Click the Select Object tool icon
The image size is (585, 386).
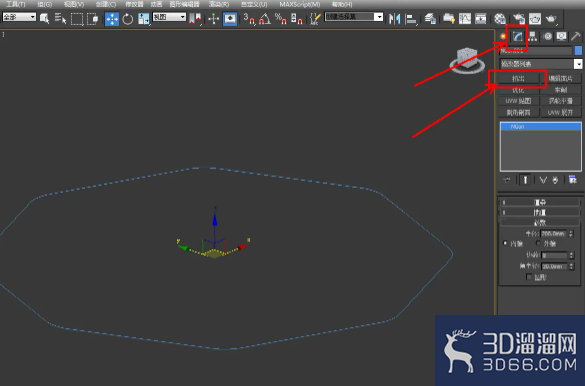pos(44,18)
